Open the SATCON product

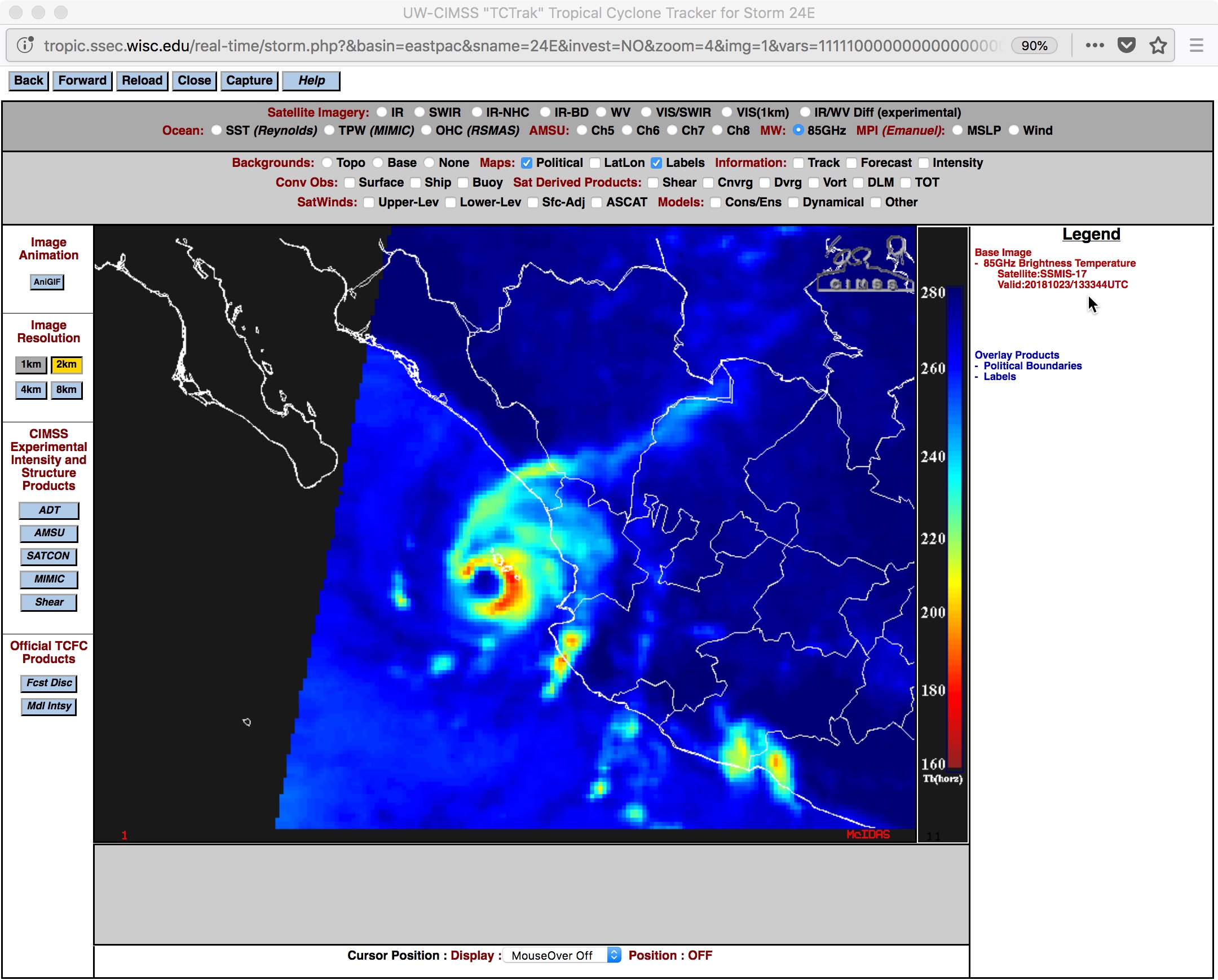48,557
